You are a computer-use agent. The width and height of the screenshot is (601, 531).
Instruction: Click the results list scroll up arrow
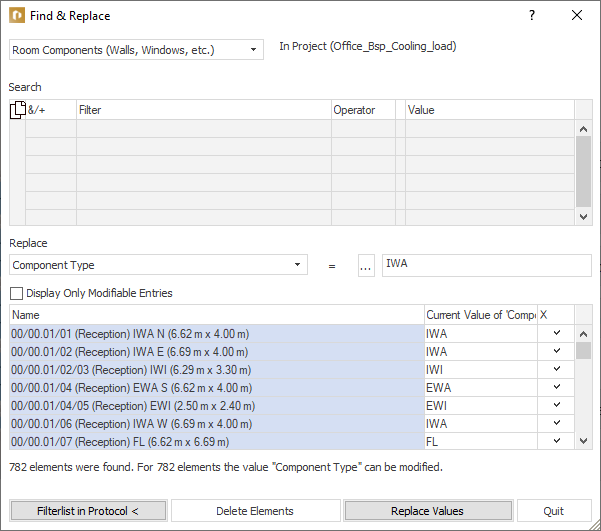click(583, 334)
